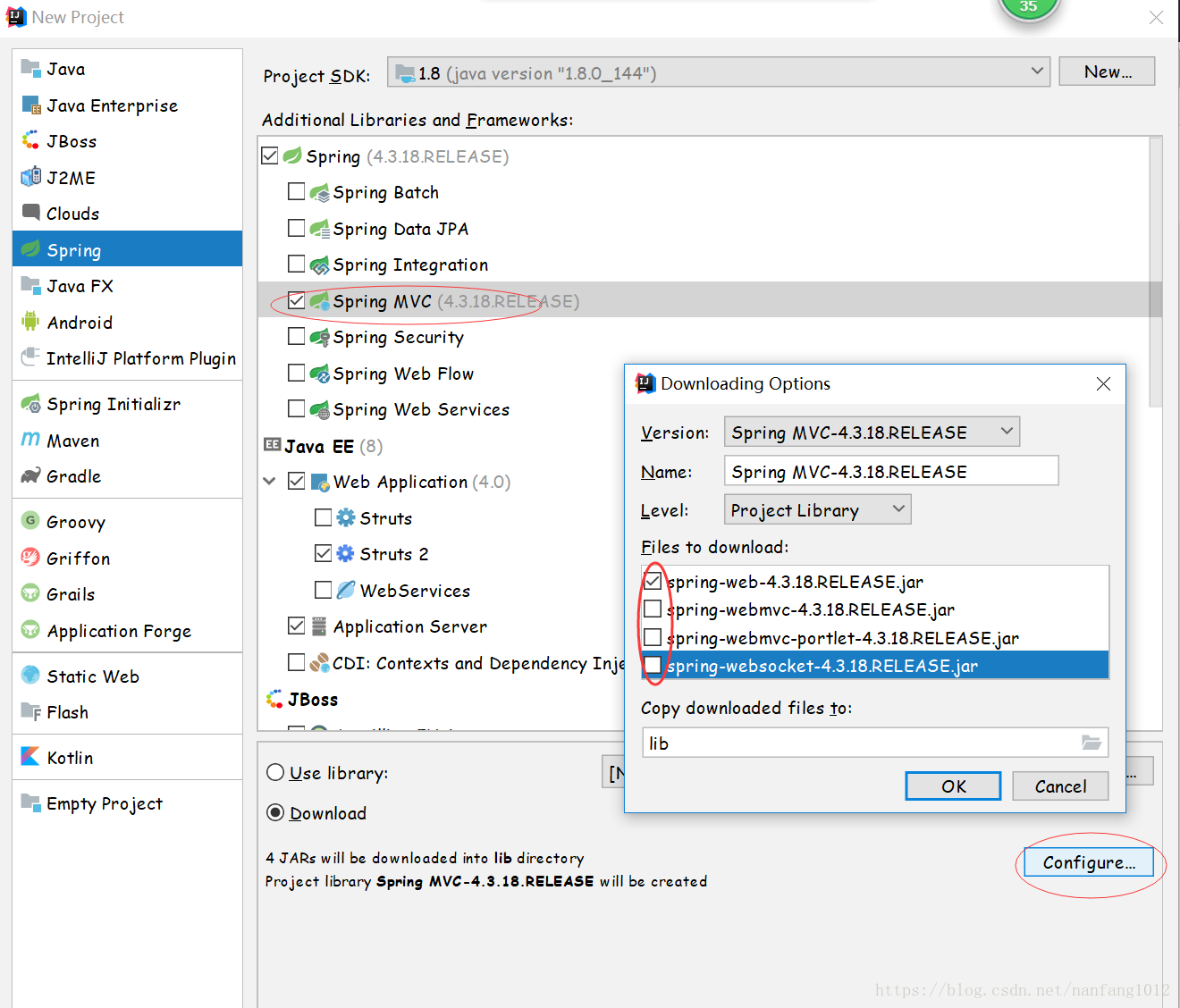Enable Spring Data JPA checkbox

click(297, 228)
